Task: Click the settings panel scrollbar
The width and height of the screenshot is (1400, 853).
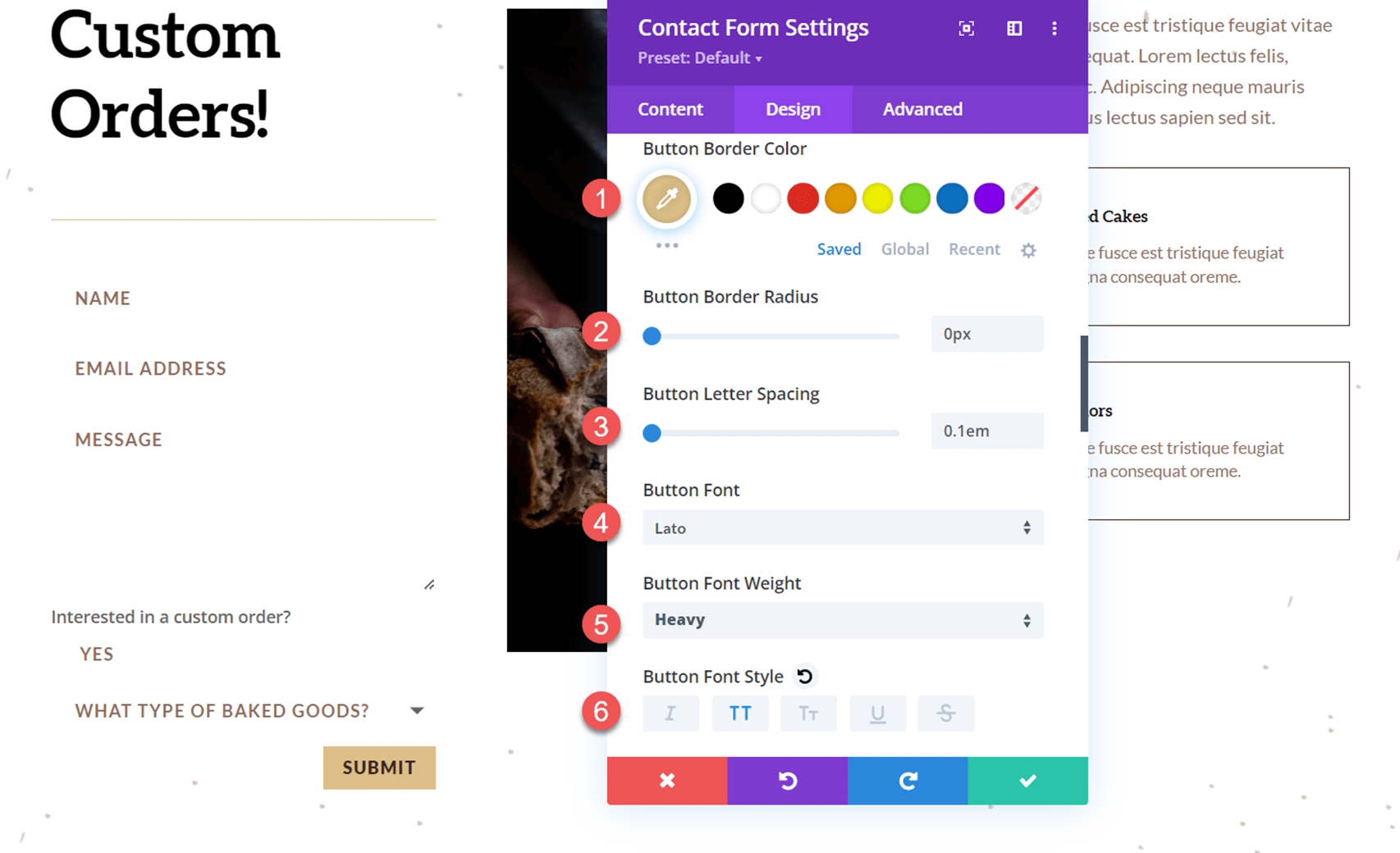Action: (1084, 383)
